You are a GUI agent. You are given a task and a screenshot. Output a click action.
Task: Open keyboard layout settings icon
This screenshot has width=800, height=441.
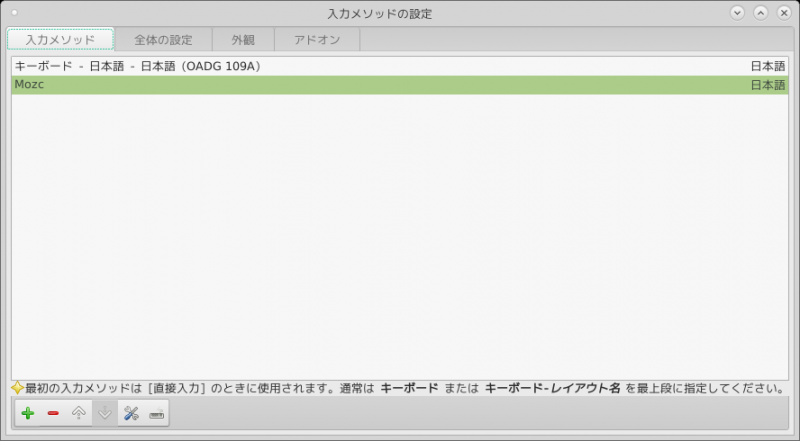157,413
